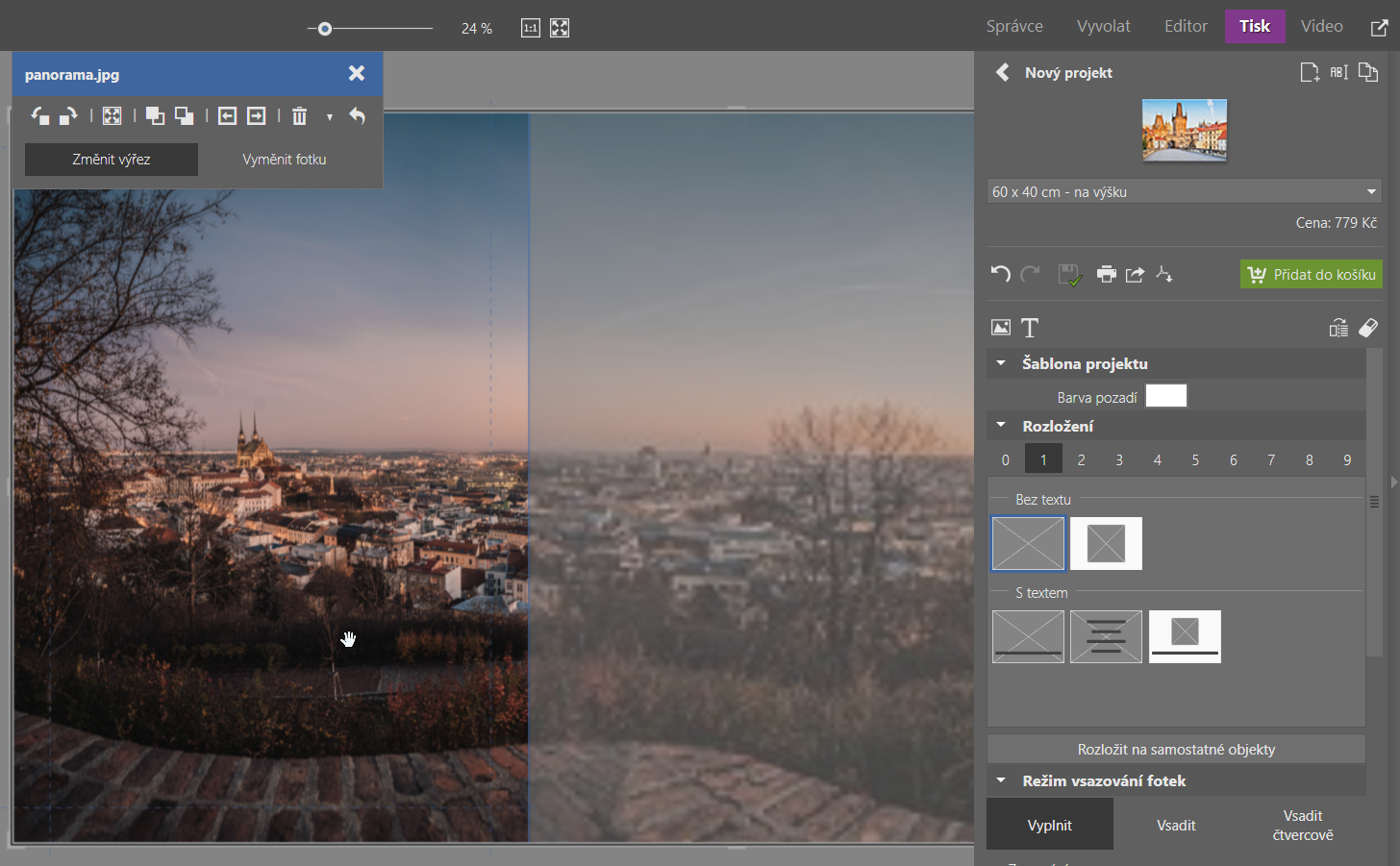Click Změnit výřez button
The width and height of the screenshot is (1400, 866).
112,160
